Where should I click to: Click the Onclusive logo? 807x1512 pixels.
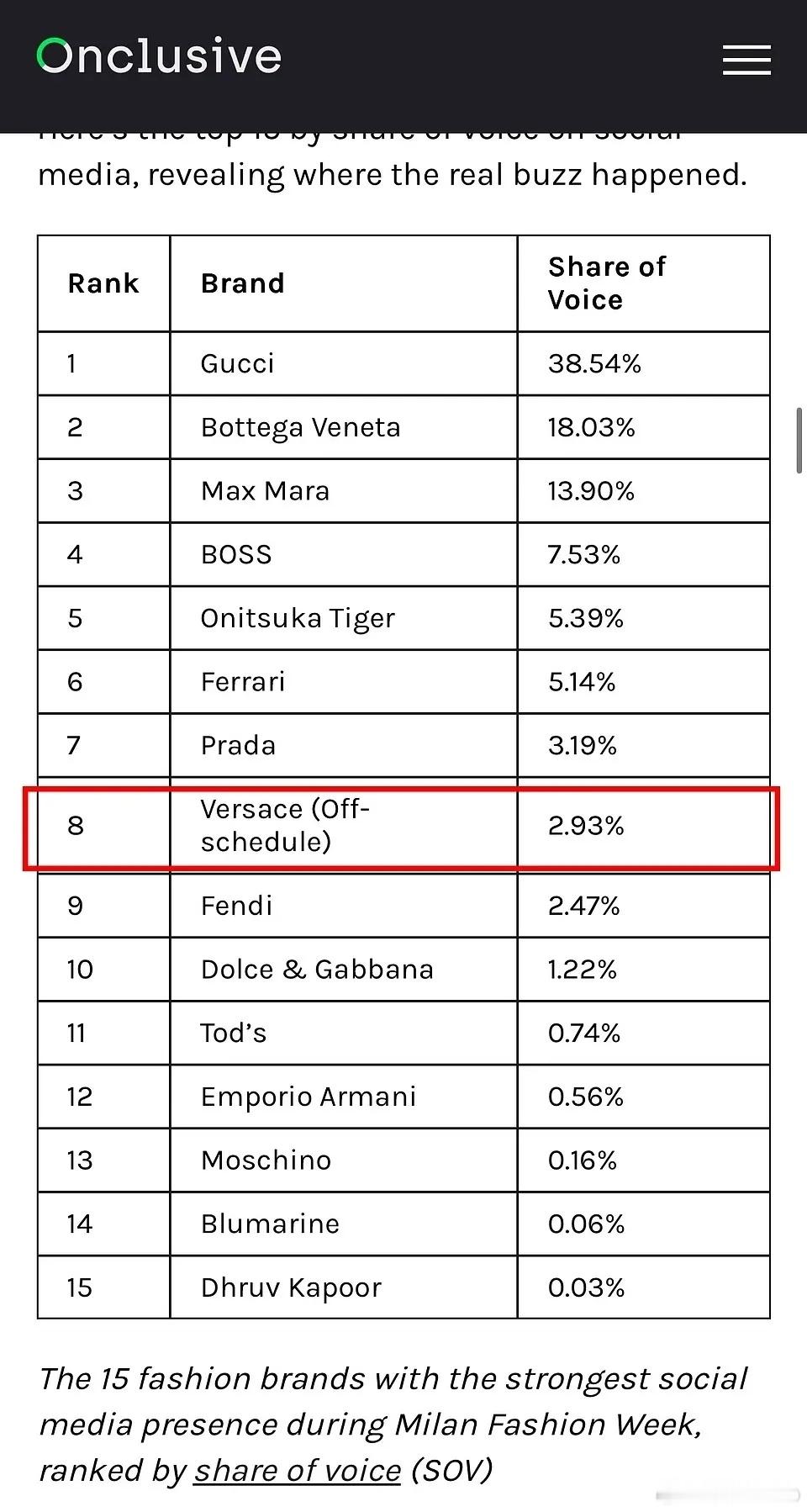[x=160, y=56]
